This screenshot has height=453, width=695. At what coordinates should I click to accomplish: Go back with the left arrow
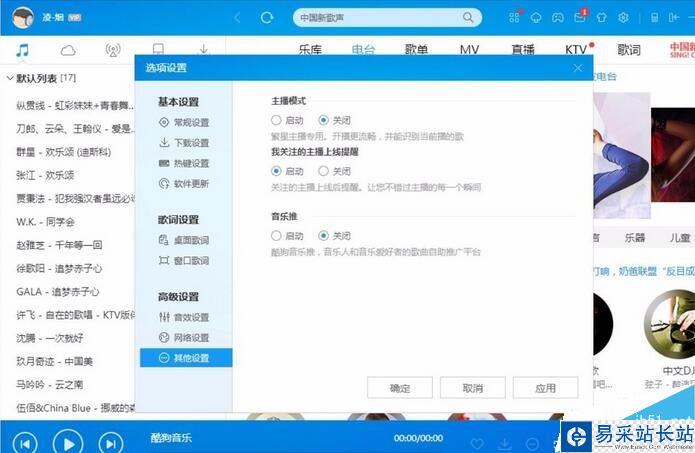(x=237, y=18)
